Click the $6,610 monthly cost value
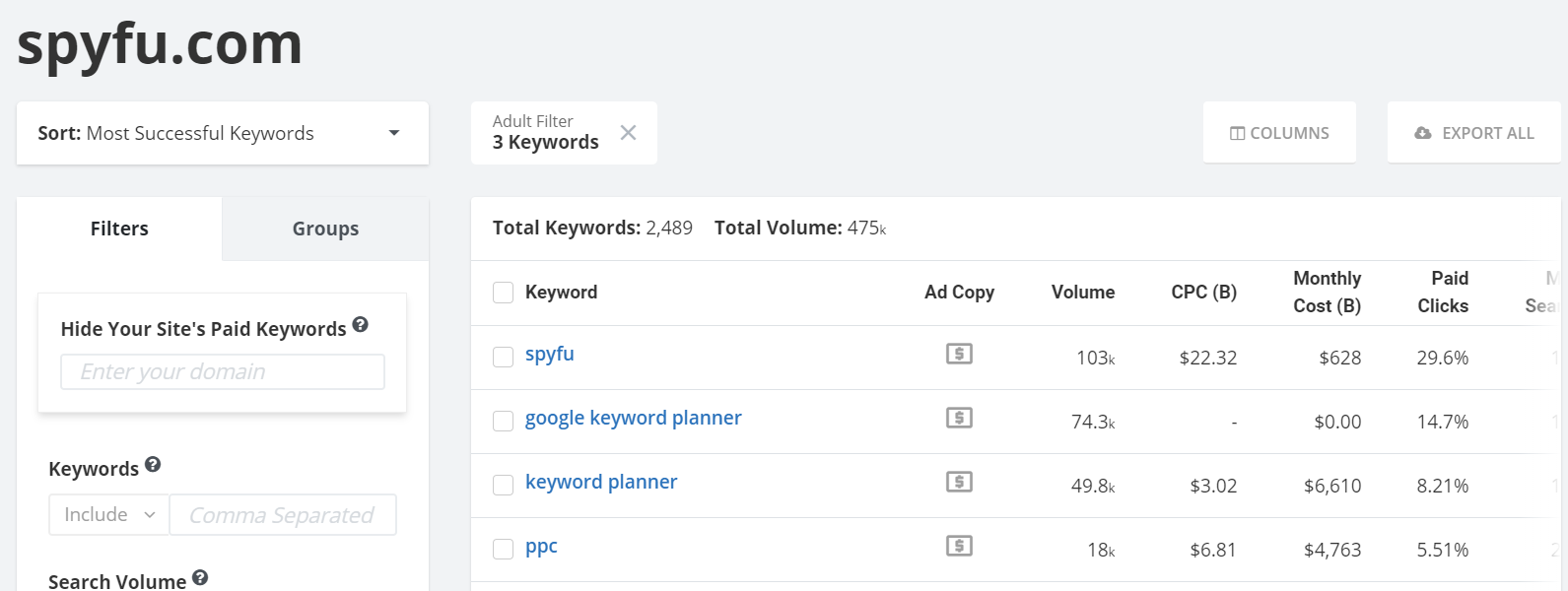The image size is (1568, 591). 1332,486
